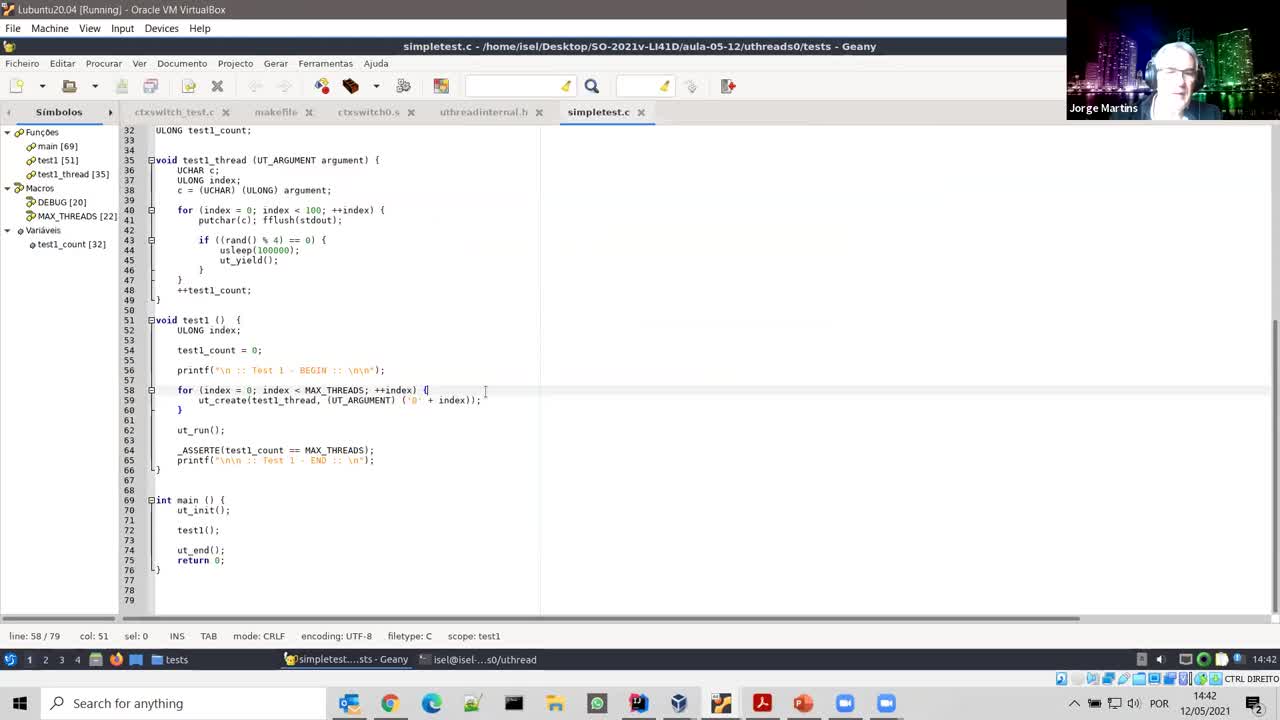Close the ctxswitch0.s tab
The image size is (1280, 720).
click(411, 112)
